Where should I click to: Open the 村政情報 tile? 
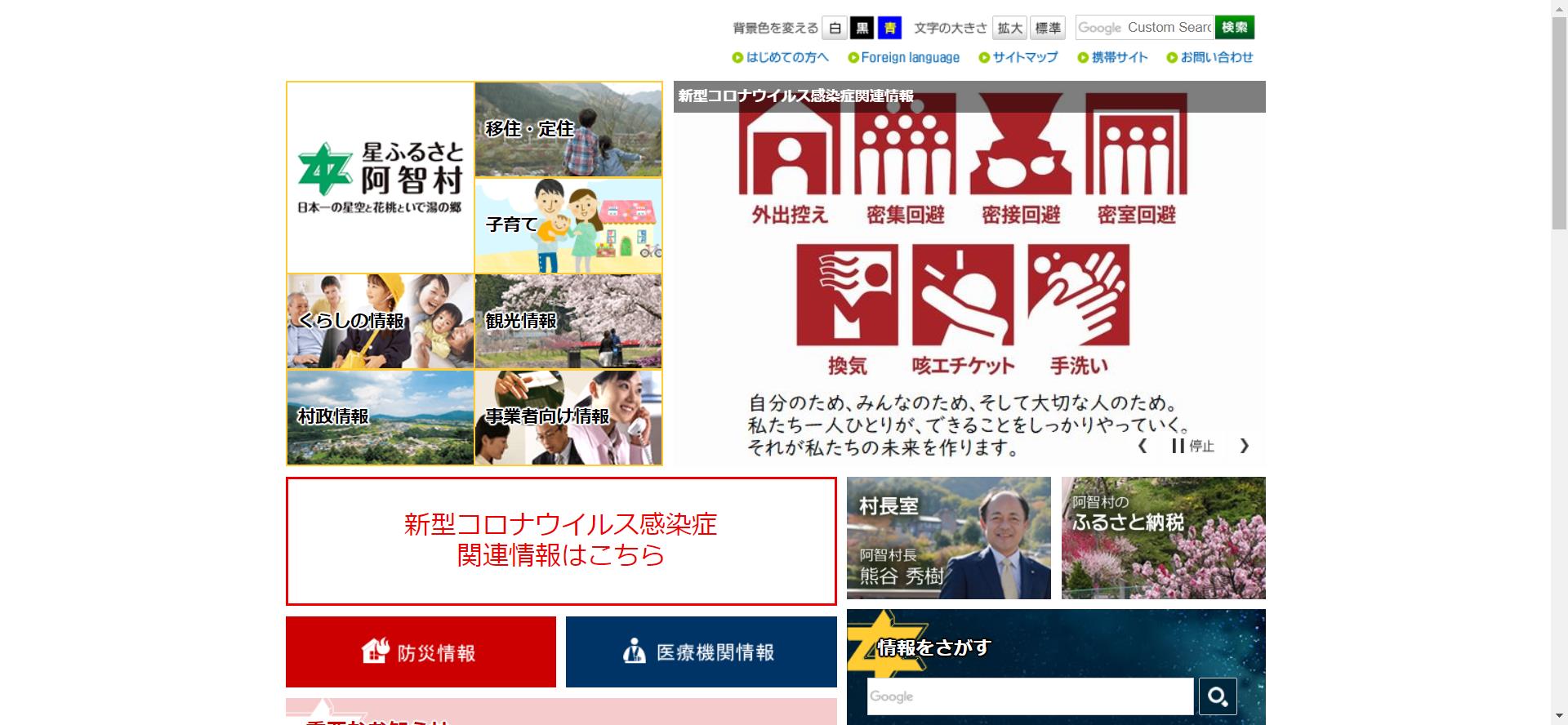[381, 417]
